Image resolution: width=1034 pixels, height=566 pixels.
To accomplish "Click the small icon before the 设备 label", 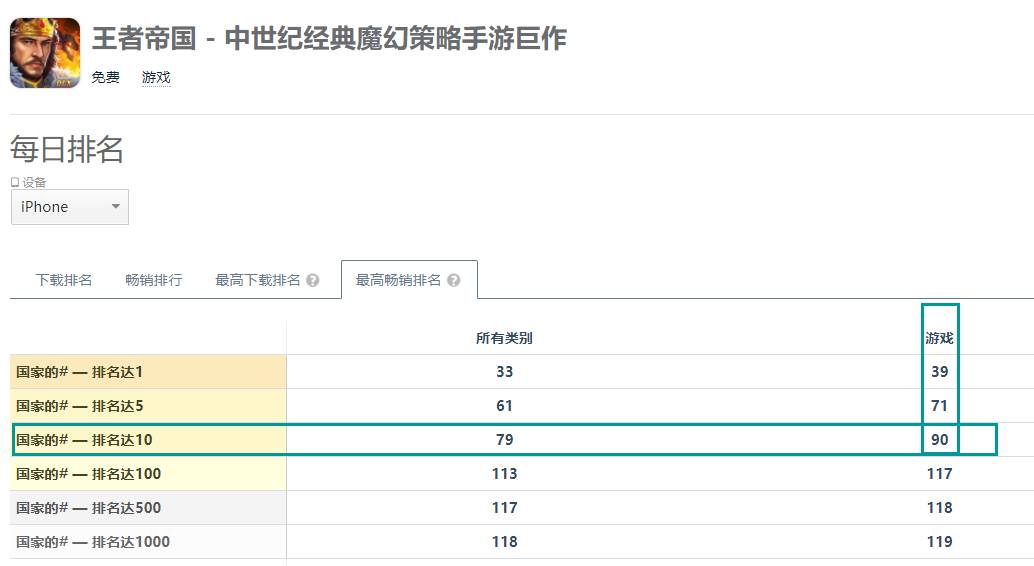I will pos(15,182).
